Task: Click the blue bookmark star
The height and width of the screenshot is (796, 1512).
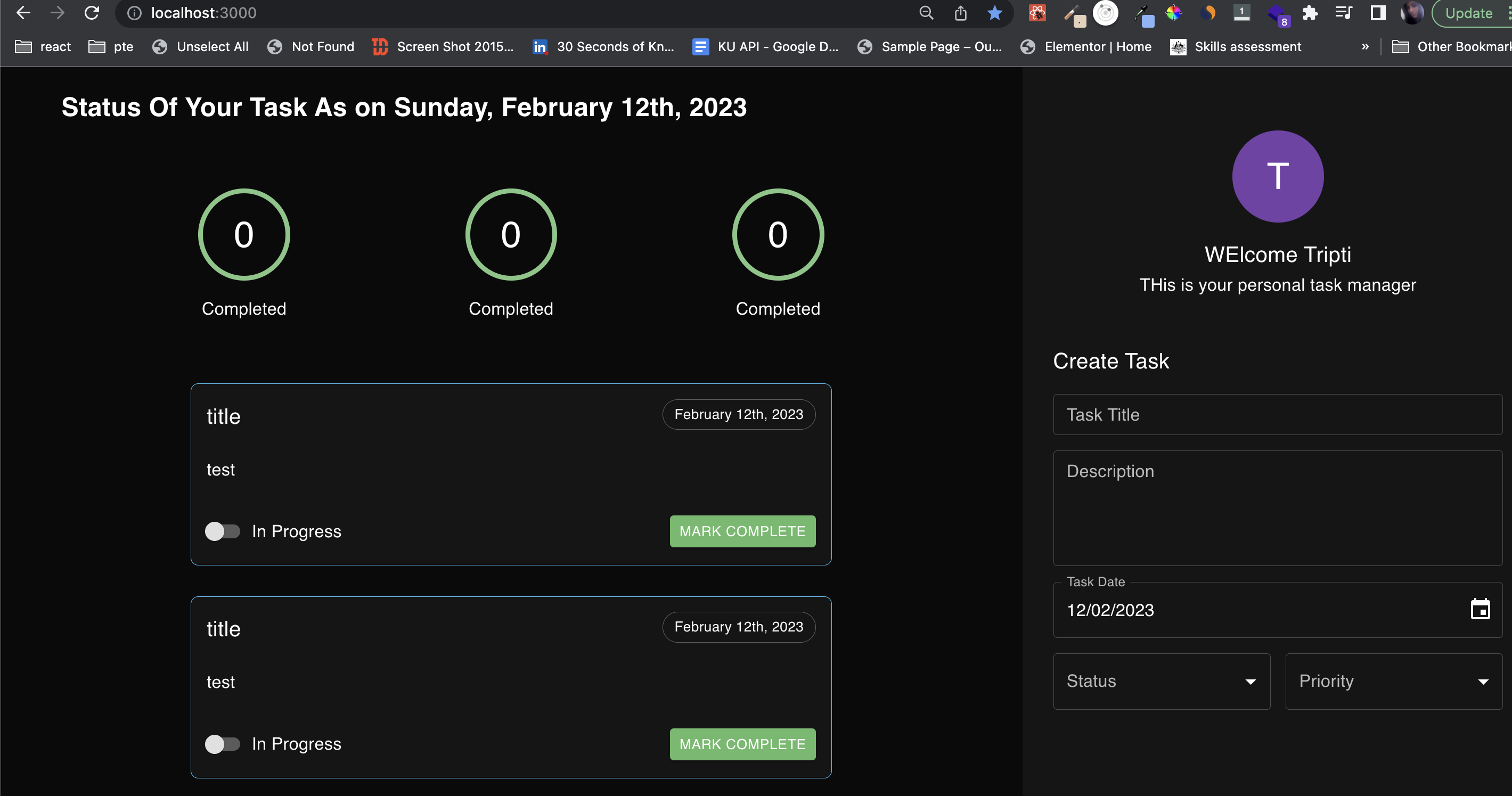Action: 994,13
